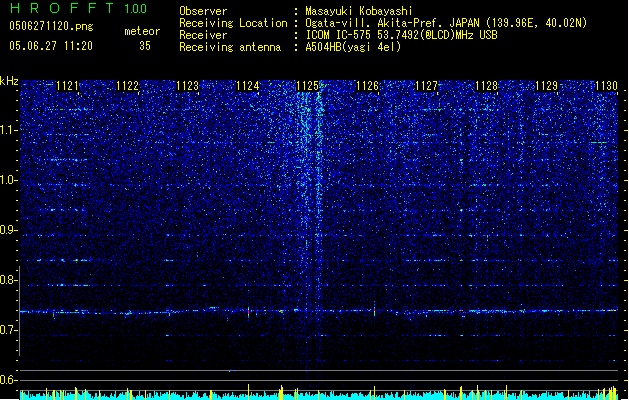Select the file name 0506271120.png
Image resolution: width=629 pixels, height=400 pixels.
(x=51, y=26)
